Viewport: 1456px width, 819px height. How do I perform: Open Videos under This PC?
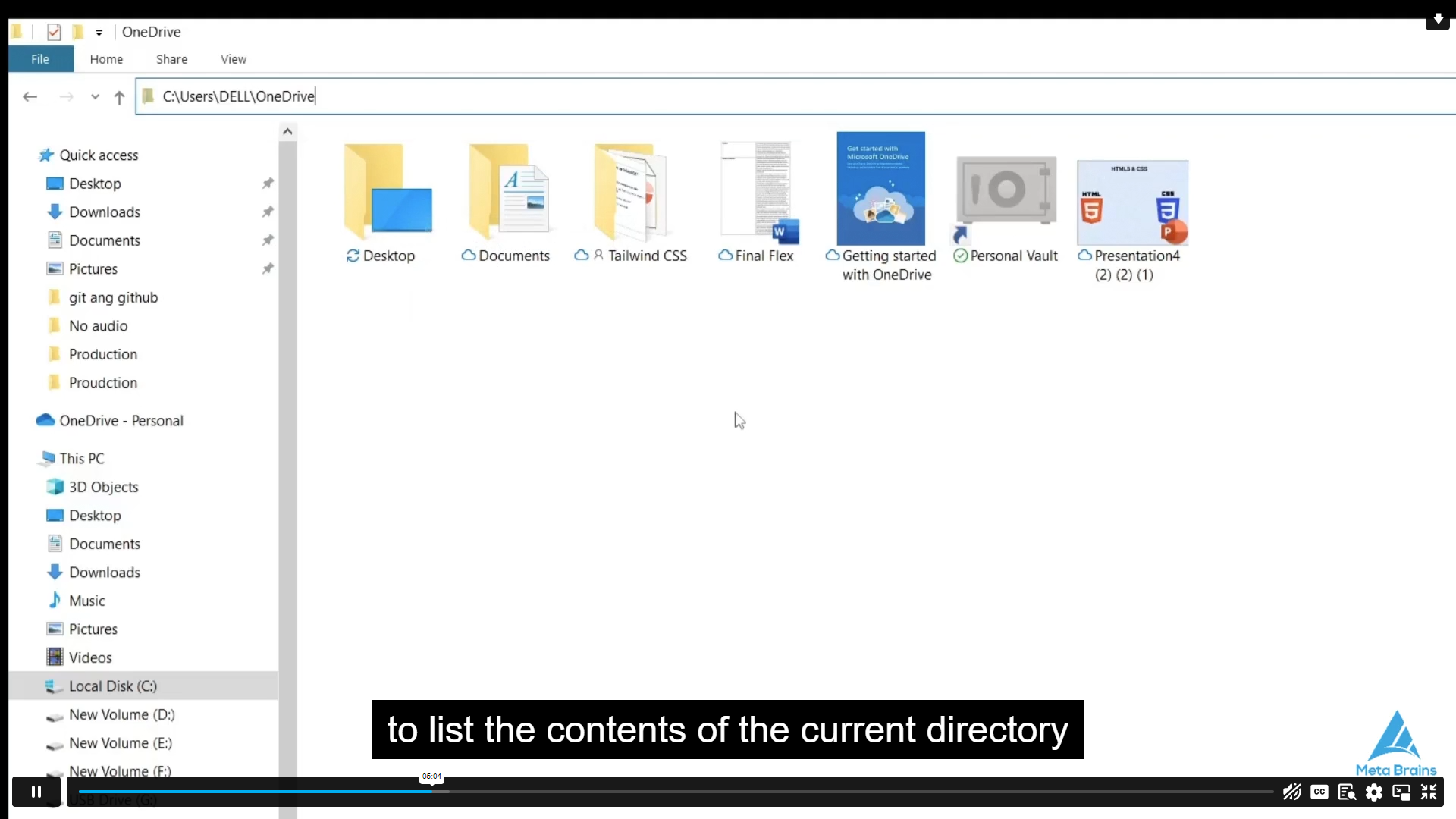pos(80,657)
